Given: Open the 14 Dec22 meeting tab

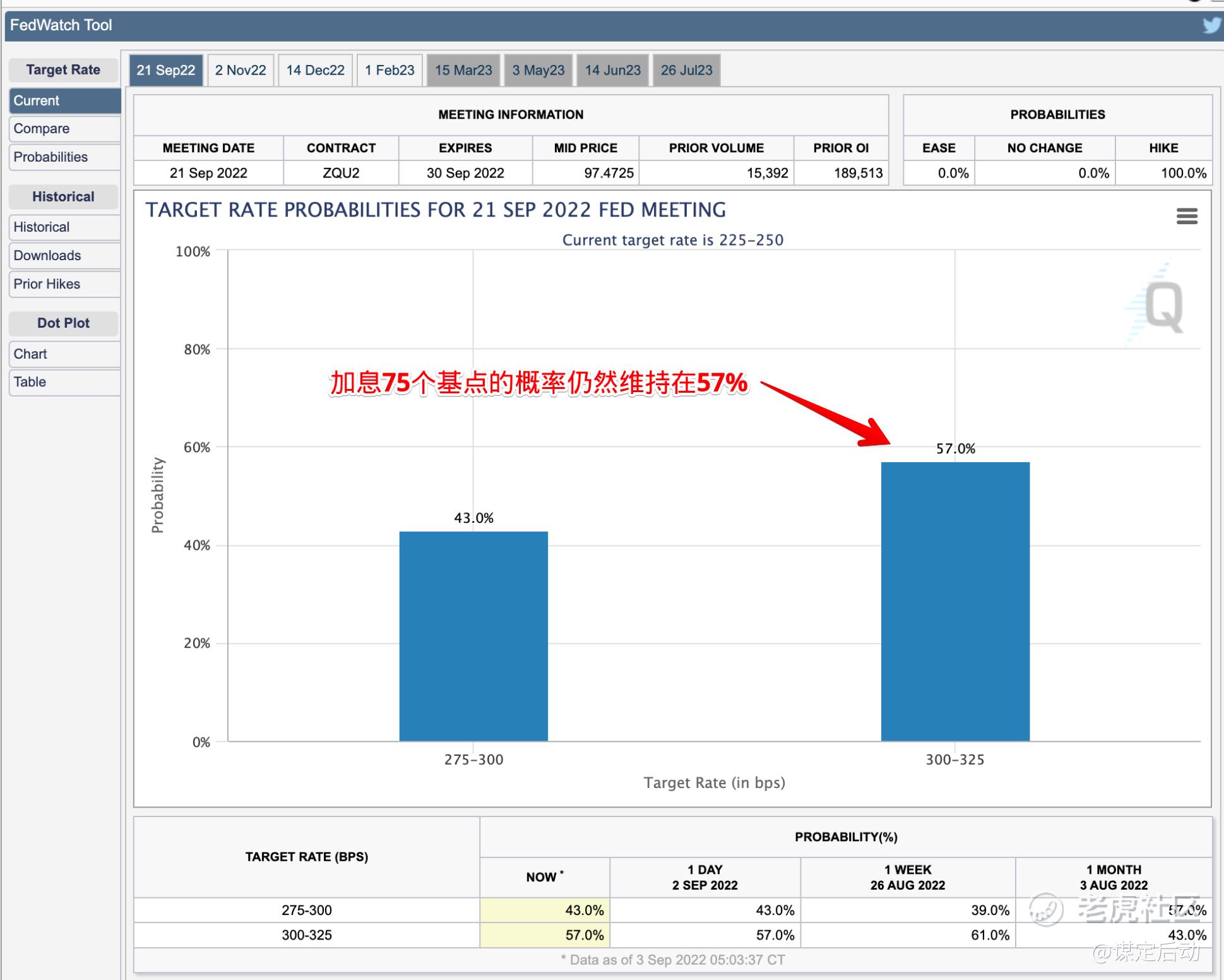Looking at the screenshot, I should tap(315, 70).
